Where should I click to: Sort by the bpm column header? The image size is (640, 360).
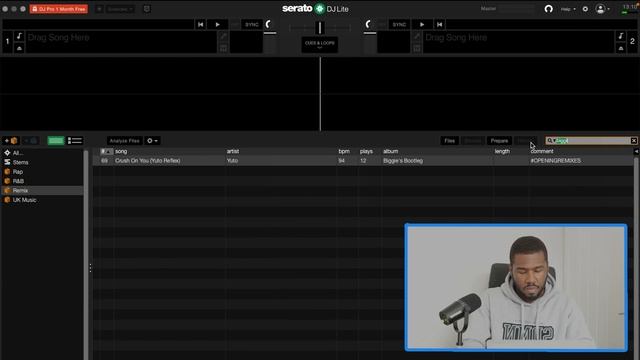click(344, 151)
